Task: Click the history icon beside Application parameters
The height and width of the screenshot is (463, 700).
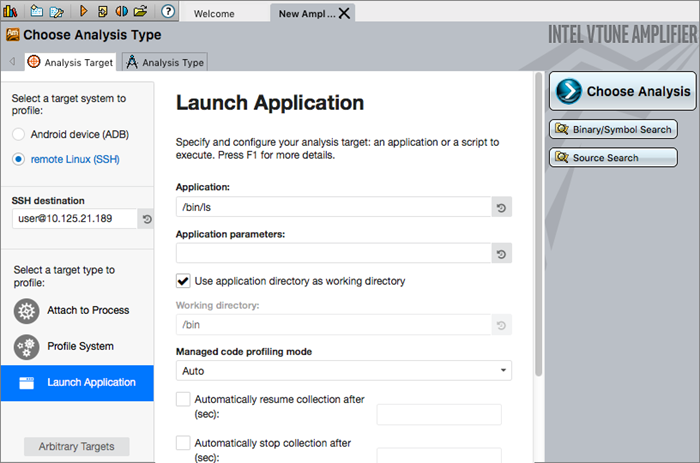Action: 502,254
